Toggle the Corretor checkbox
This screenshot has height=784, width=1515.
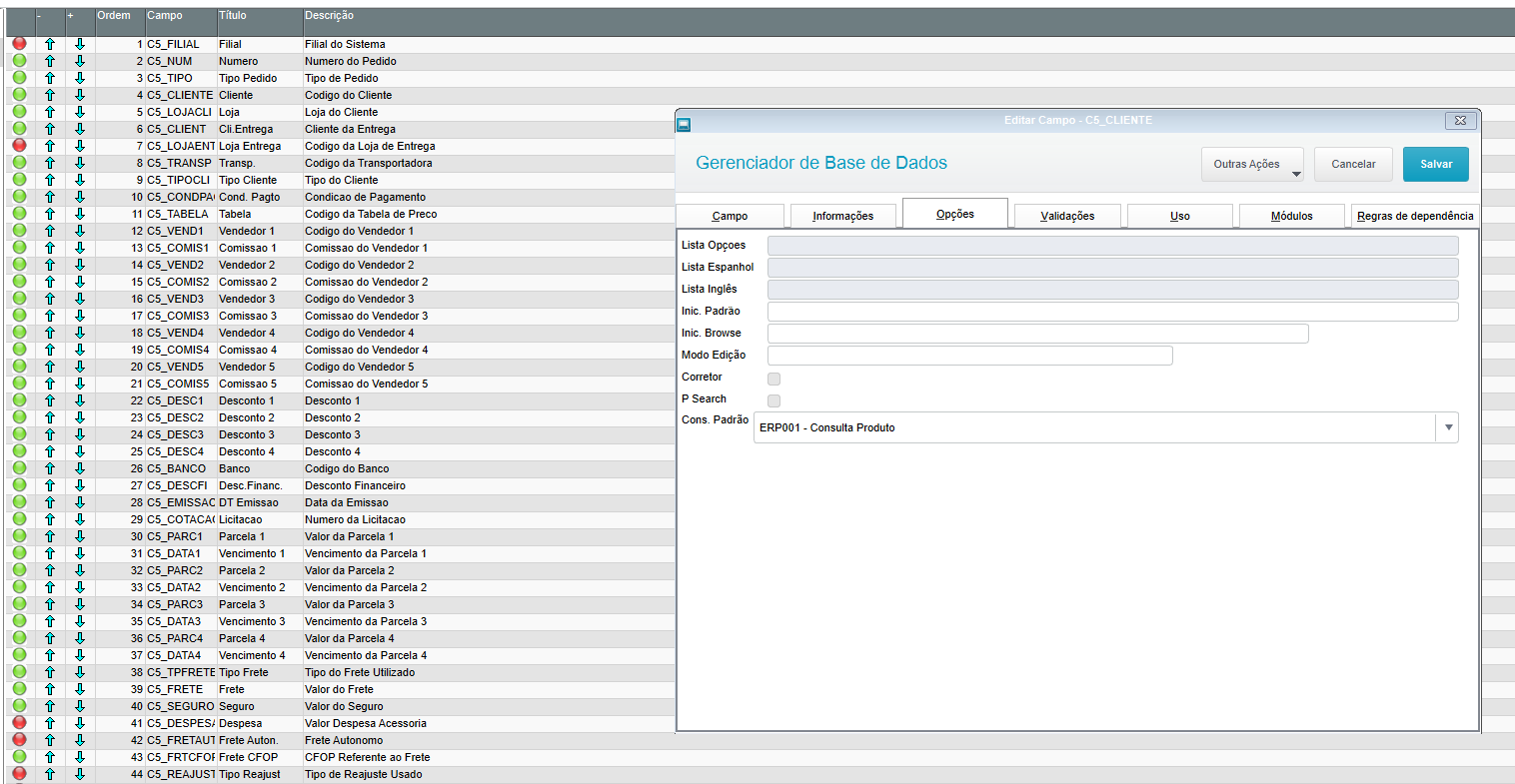(773, 379)
